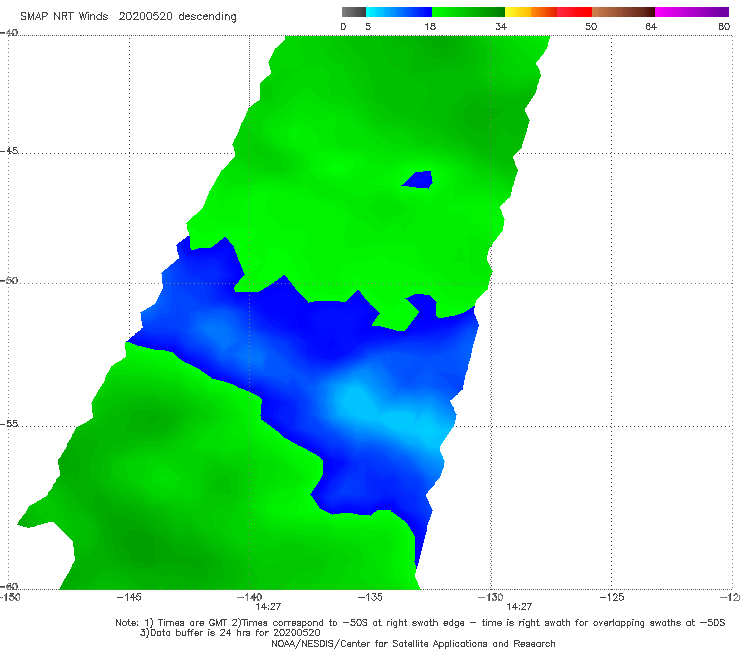Screen dimensions: 740x650
Task: Pick the yellow-orange color bar segment
Action: coord(530,12)
